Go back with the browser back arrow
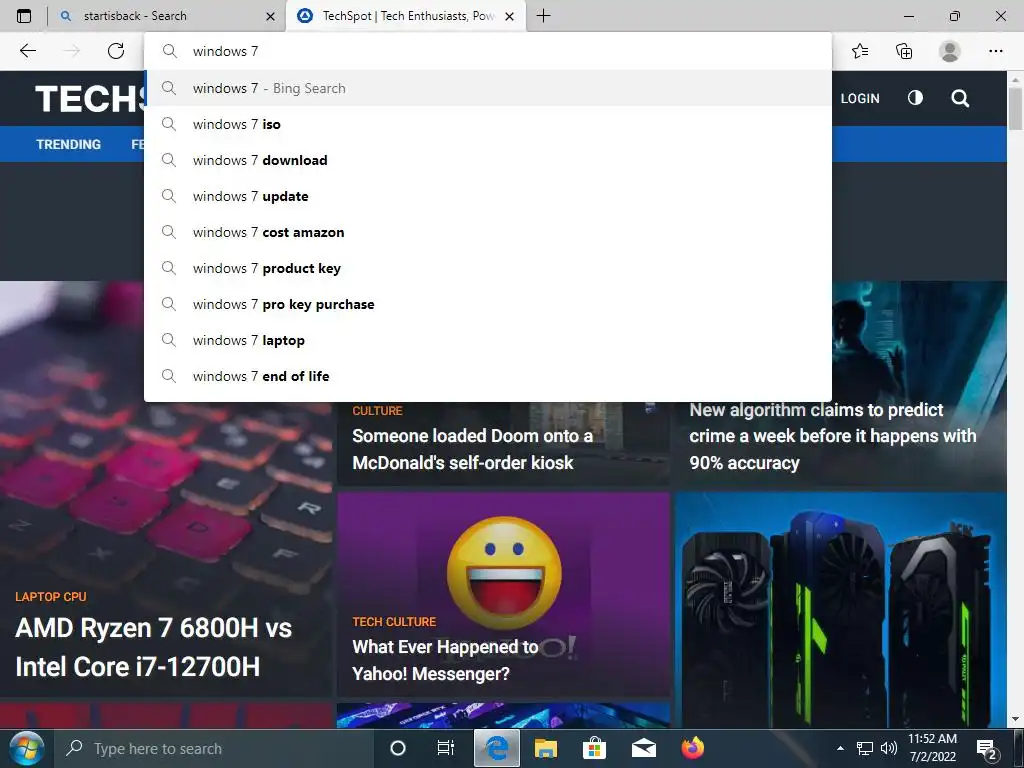Viewport: 1024px width, 768px height. pos(27,51)
